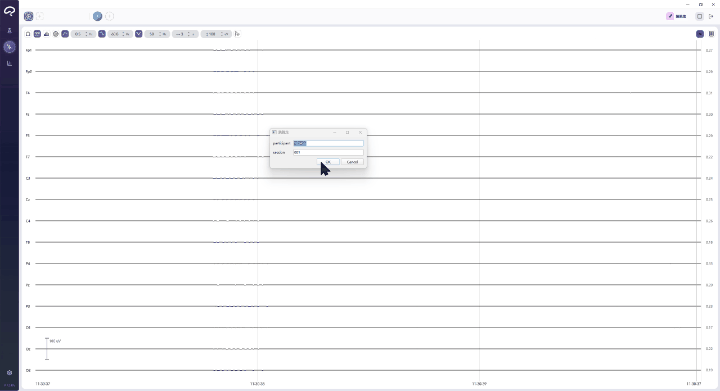Open the settings gear in the sidebar
This screenshot has width=720, height=391.
point(9,373)
